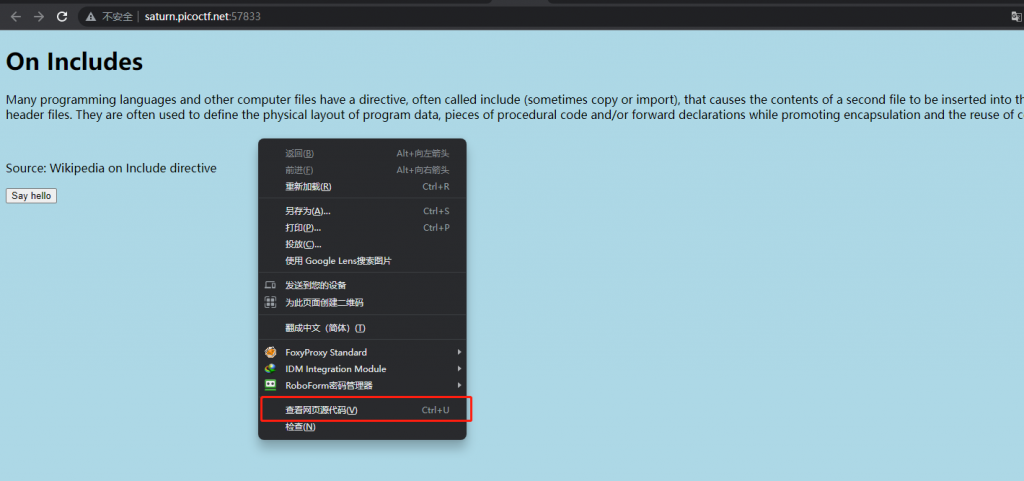Image resolution: width=1024 pixels, height=481 pixels.
Task: Click the On Includes heading
Action: coord(74,62)
